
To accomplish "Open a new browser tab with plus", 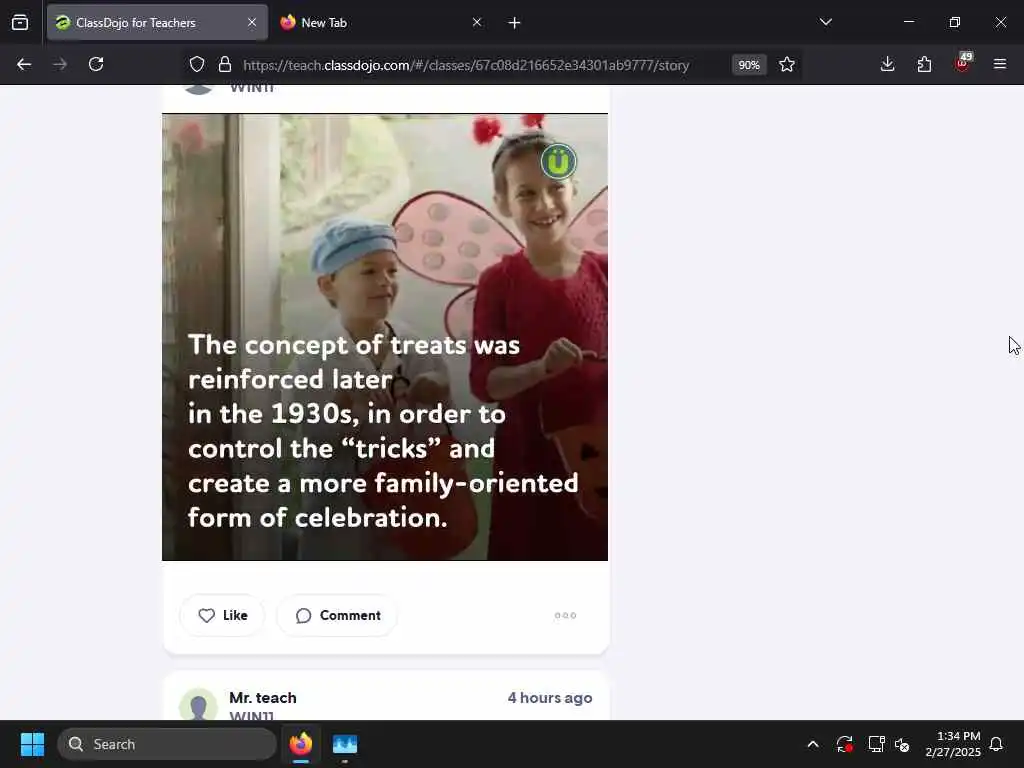I will (515, 23).
